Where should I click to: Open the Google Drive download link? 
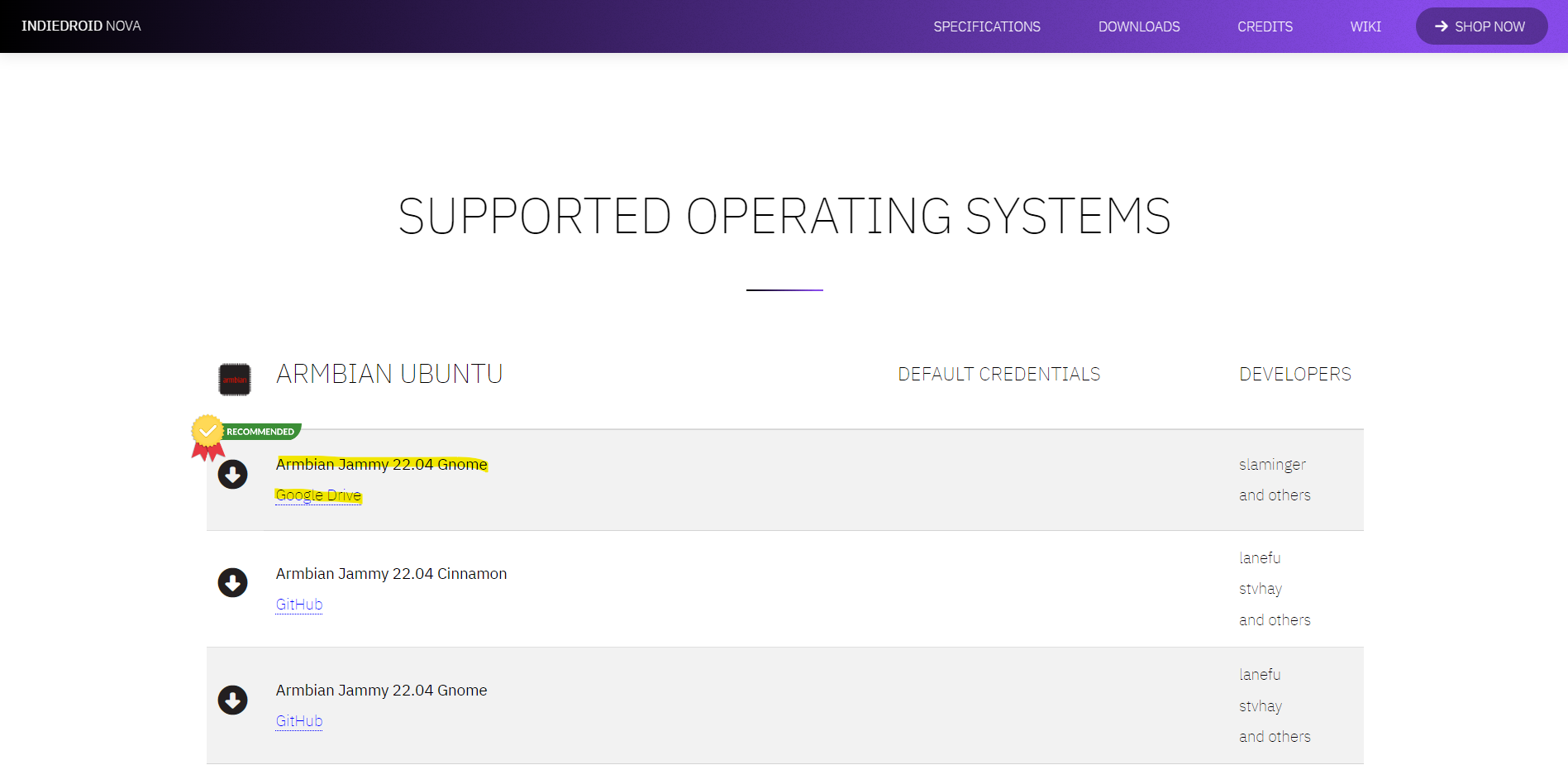coord(318,495)
